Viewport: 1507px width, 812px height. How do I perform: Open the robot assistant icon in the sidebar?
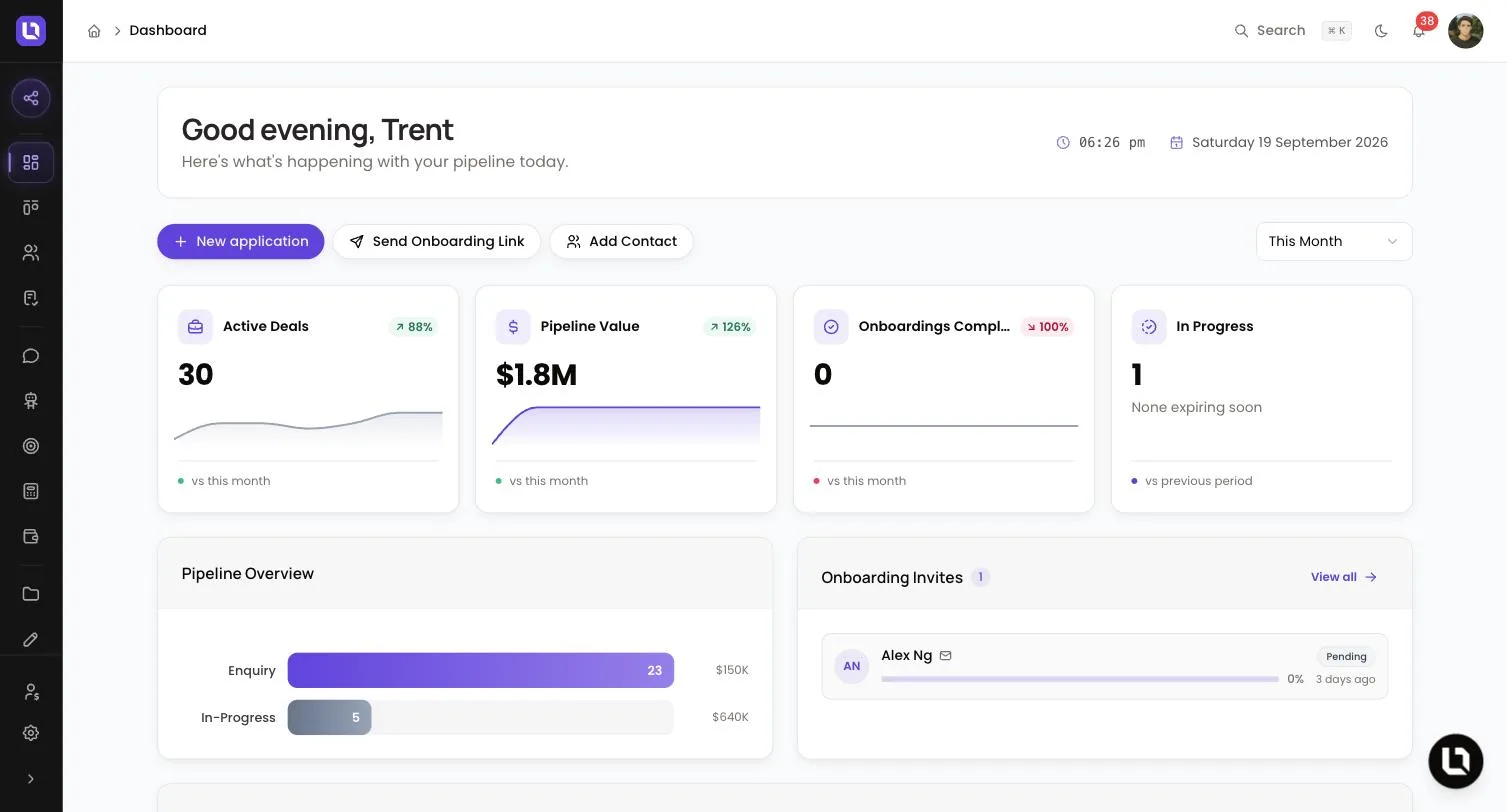tap(31, 401)
